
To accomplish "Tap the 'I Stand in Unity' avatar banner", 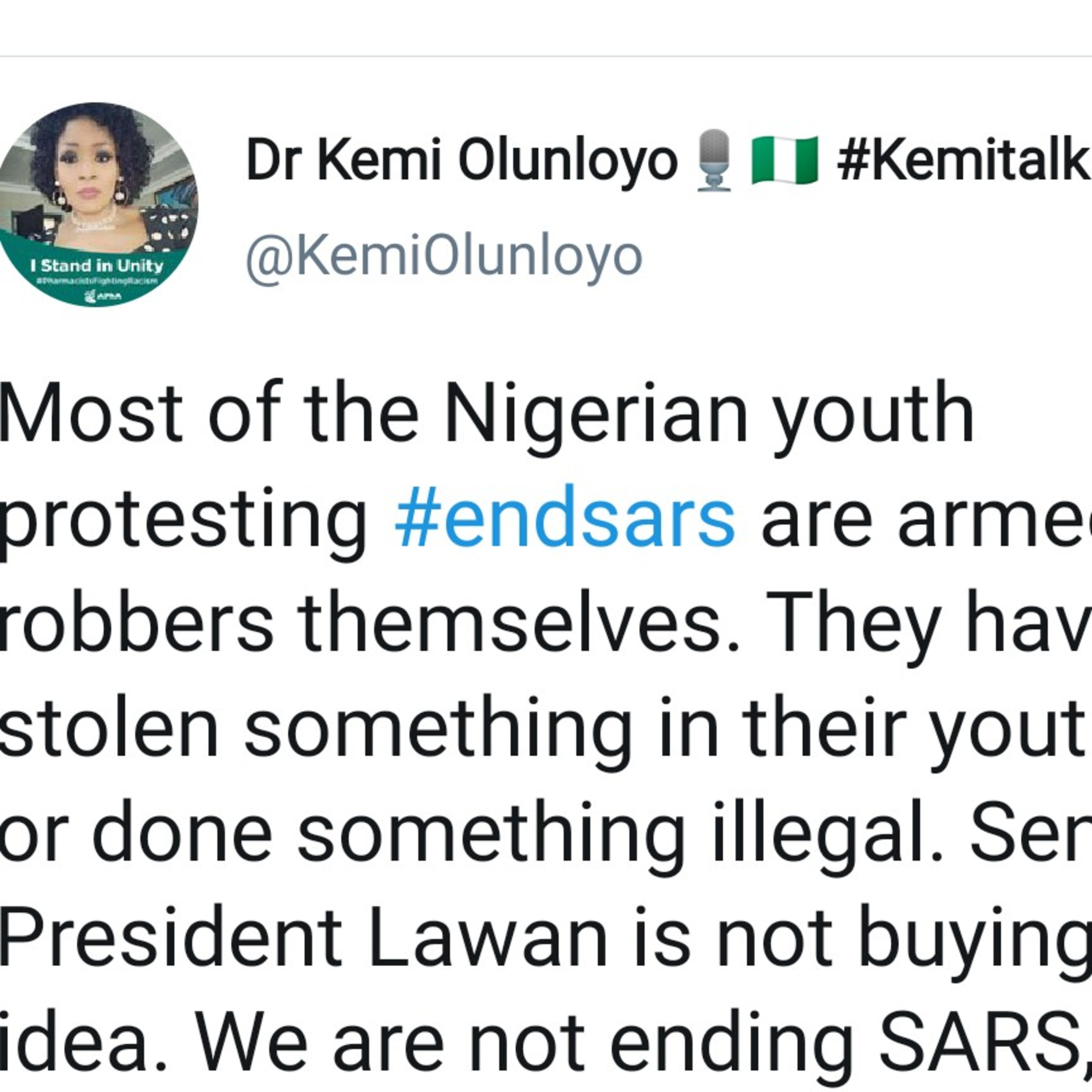I will (x=97, y=265).
